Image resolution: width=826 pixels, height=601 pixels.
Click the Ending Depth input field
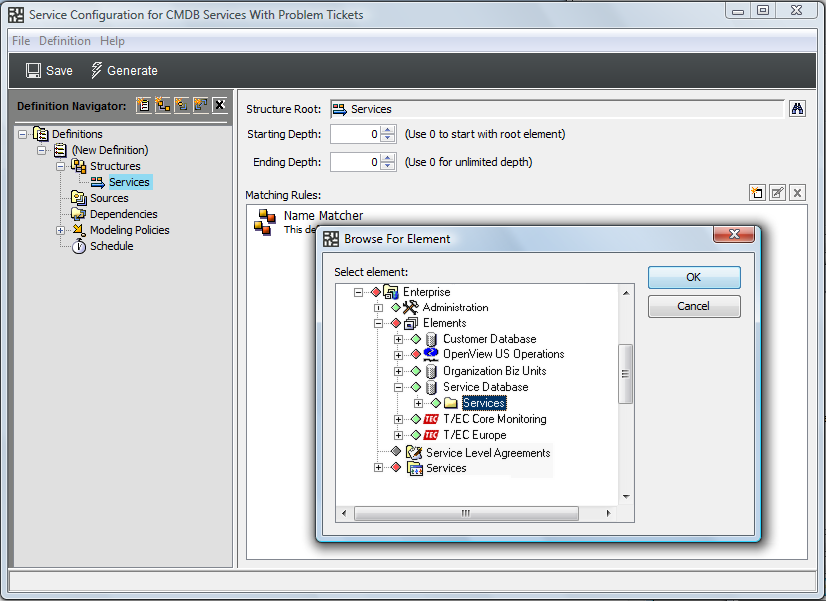[x=355, y=162]
